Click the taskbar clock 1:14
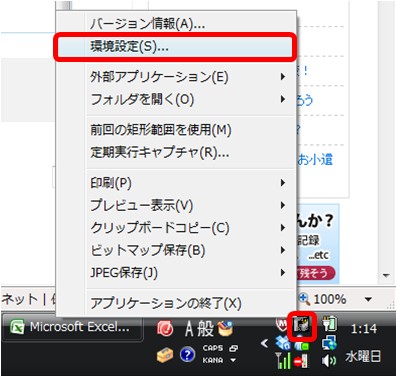Image resolution: width=397 pixels, height=377 pixels. pyautogui.click(x=364, y=329)
